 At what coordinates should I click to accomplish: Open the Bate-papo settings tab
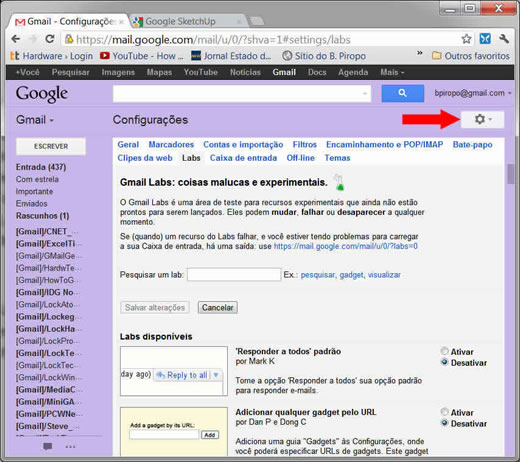[472, 145]
